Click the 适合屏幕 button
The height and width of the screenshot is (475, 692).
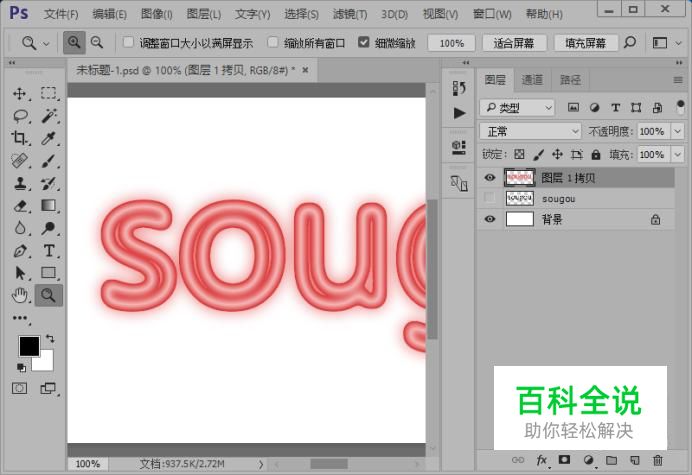tap(514, 43)
